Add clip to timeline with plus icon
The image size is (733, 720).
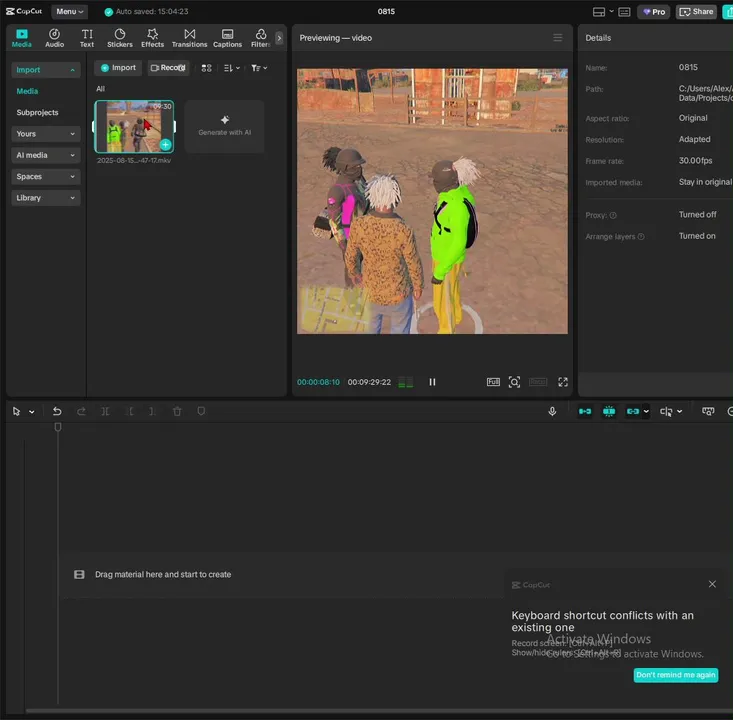click(165, 144)
